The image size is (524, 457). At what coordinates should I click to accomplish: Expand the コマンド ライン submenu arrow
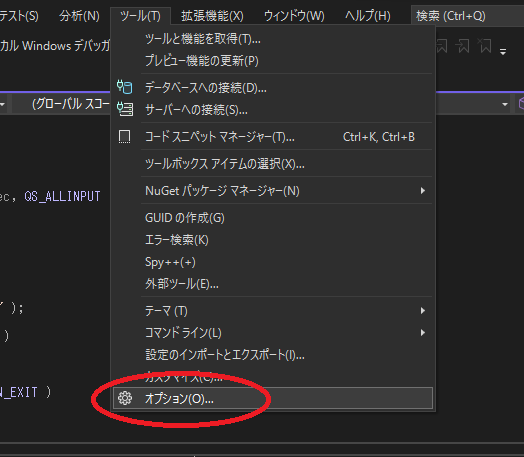(423, 333)
